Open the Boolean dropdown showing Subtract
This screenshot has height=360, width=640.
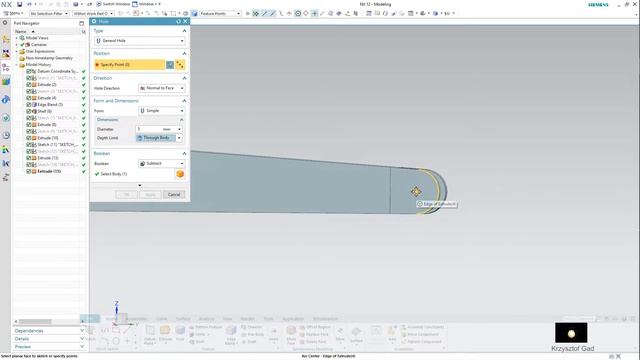click(162, 163)
